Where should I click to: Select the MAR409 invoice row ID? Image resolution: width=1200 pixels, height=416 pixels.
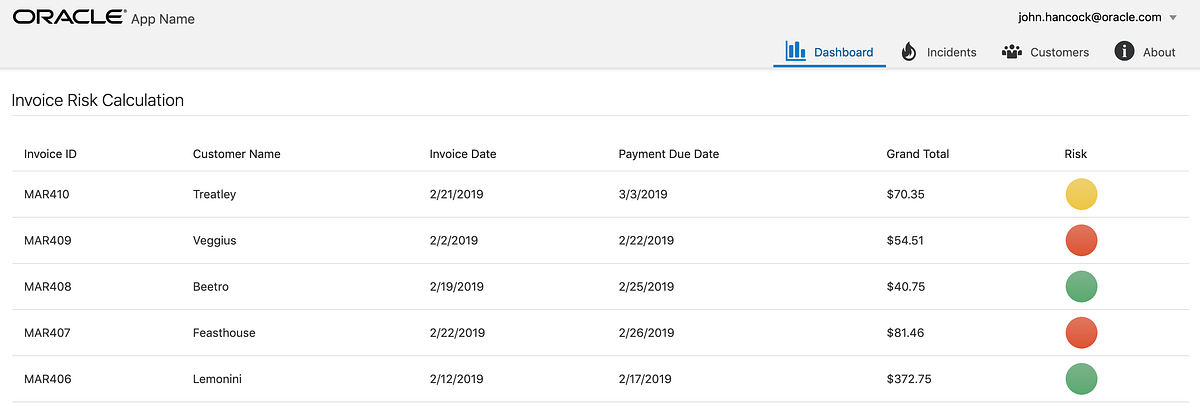click(x=47, y=241)
